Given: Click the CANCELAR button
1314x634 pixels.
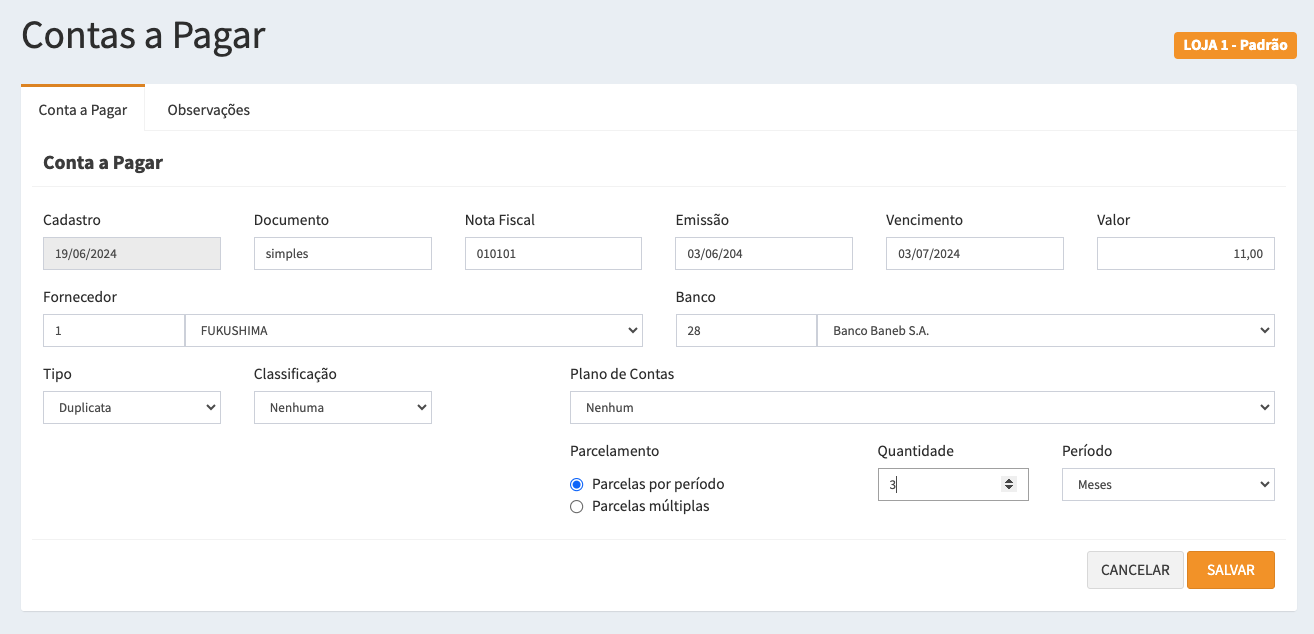Looking at the screenshot, I should tap(1135, 570).
